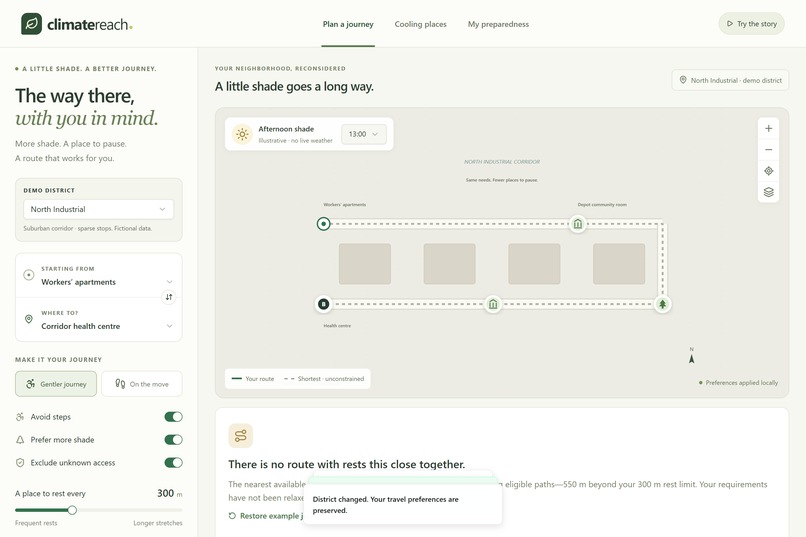Switch to the My preparedness tab
This screenshot has height=537, width=806.
pyautogui.click(x=498, y=24)
